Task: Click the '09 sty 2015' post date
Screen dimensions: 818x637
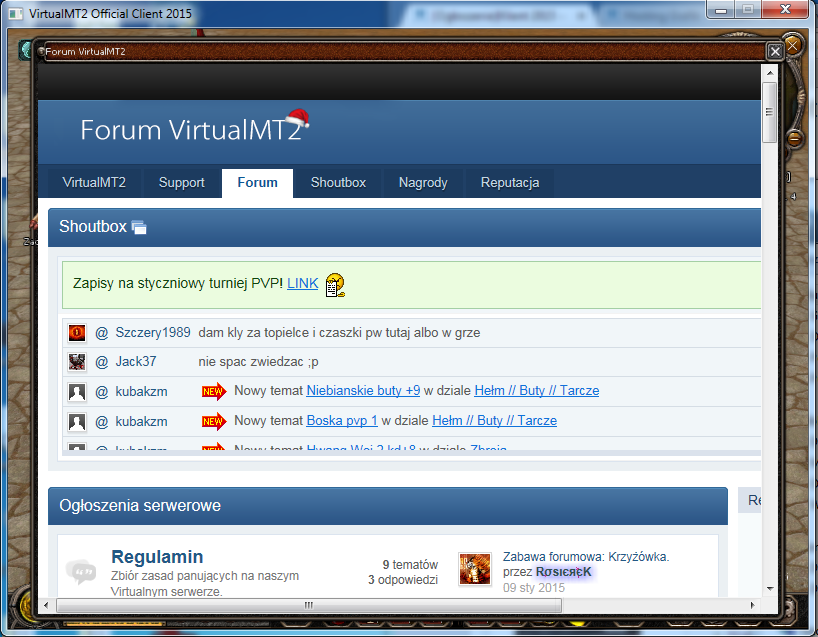Action: click(x=534, y=587)
